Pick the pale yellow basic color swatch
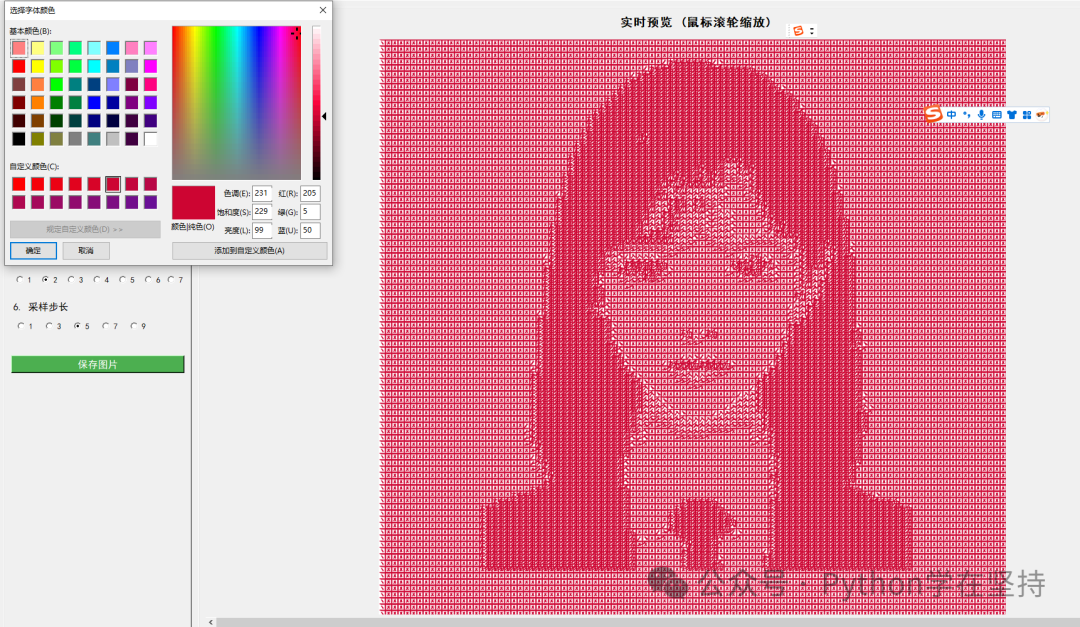The width and height of the screenshot is (1080, 627). [x=37, y=48]
